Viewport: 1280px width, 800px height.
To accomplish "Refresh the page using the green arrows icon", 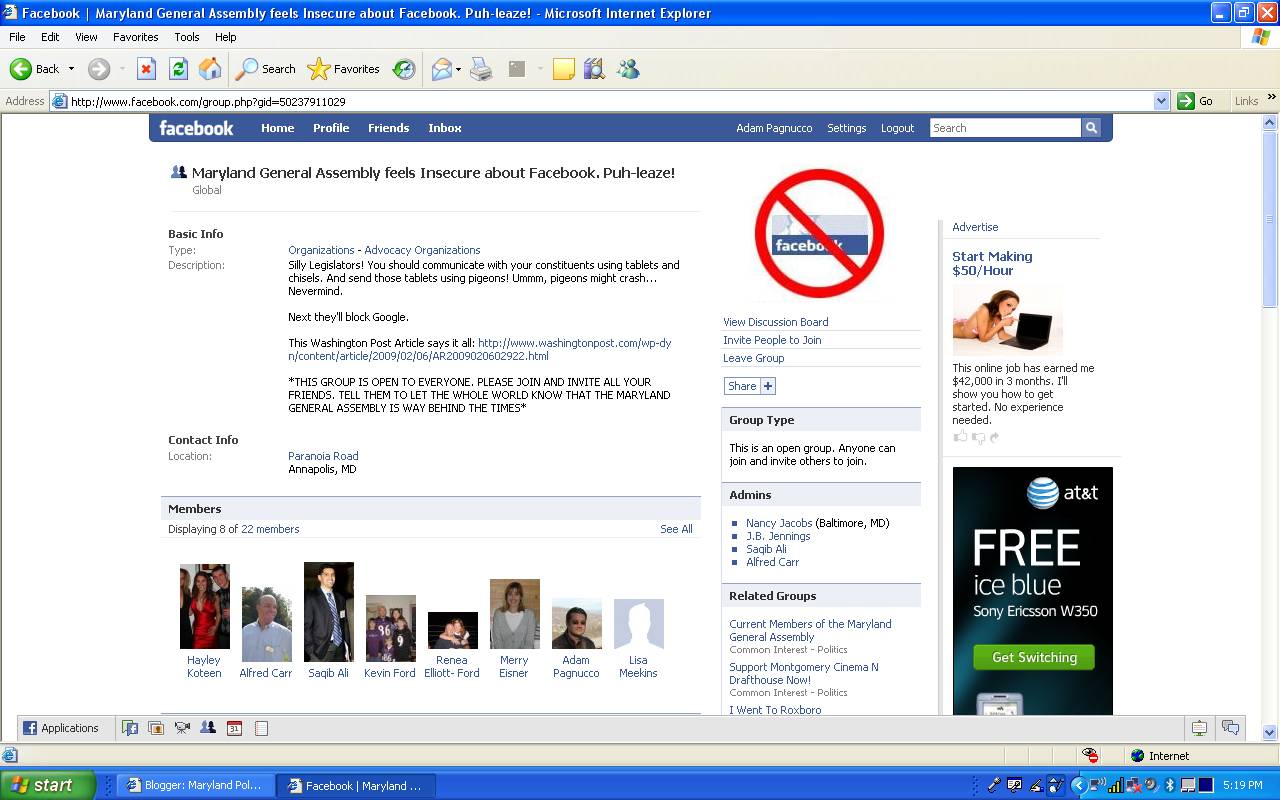I will pyautogui.click(x=178, y=69).
